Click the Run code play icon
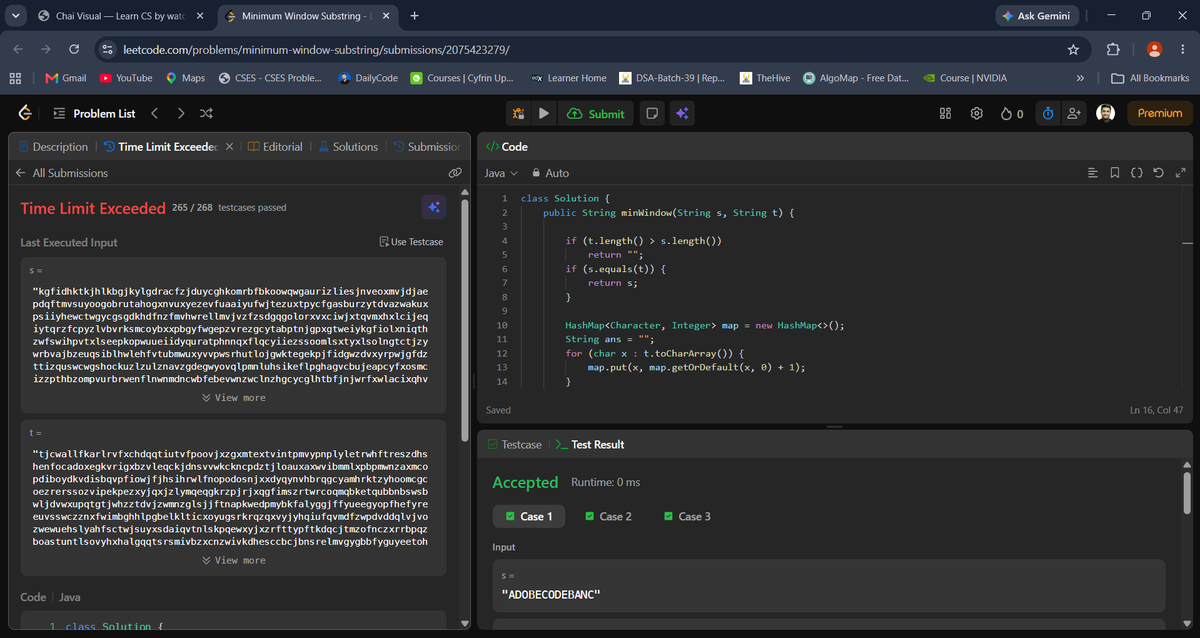1200x638 pixels. click(543, 114)
